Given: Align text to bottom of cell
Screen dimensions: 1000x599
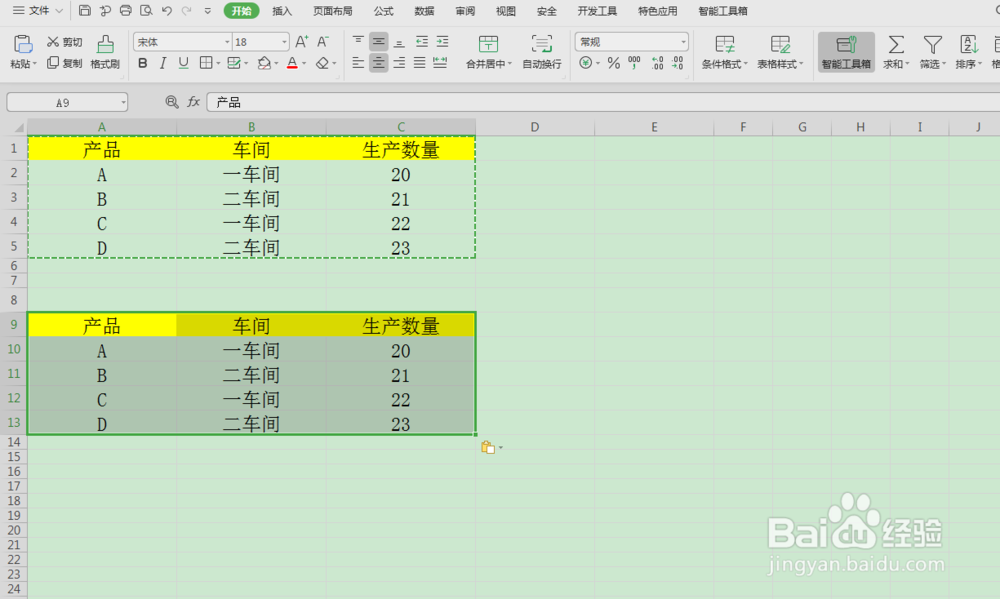Looking at the screenshot, I should pyautogui.click(x=399, y=42).
